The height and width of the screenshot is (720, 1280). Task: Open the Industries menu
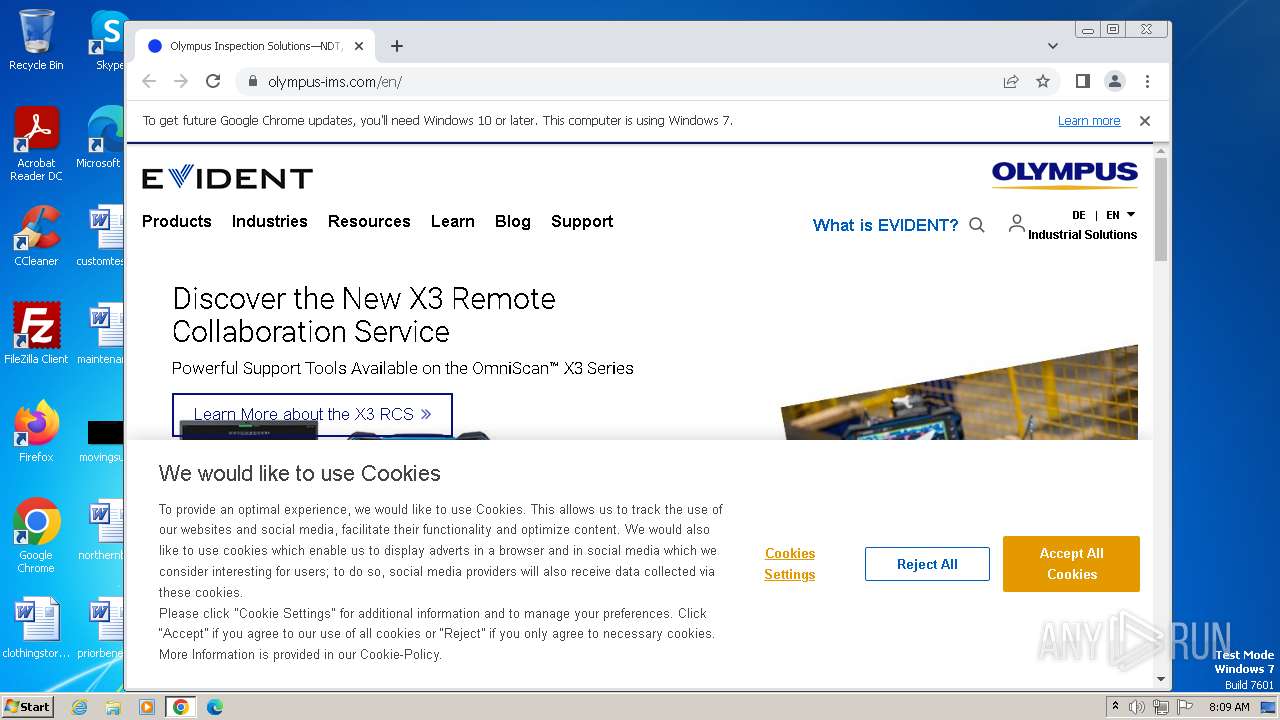(270, 221)
